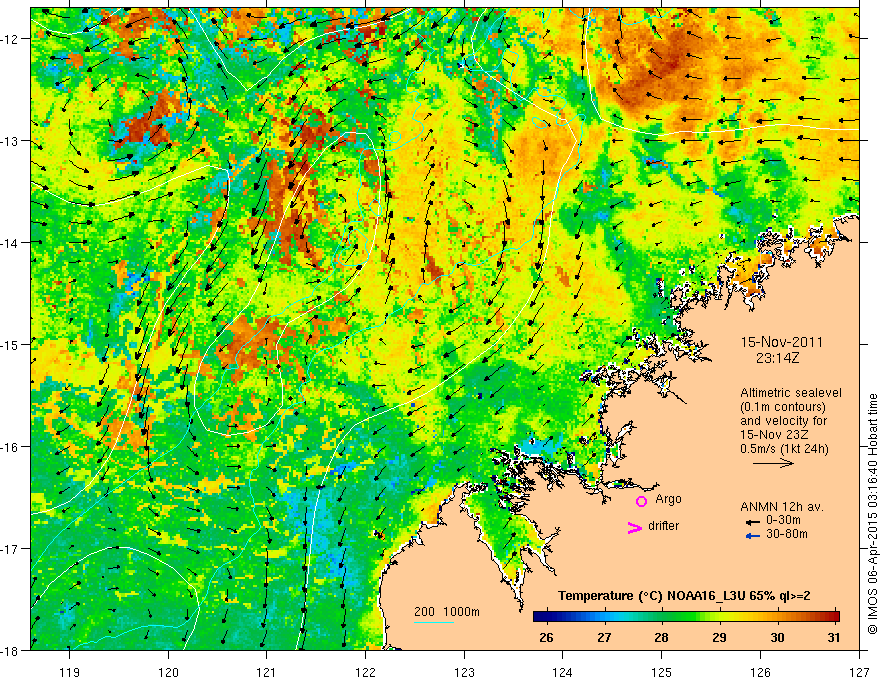
Task: Click longitude label 119 on bottom axis
Action: 70,672
